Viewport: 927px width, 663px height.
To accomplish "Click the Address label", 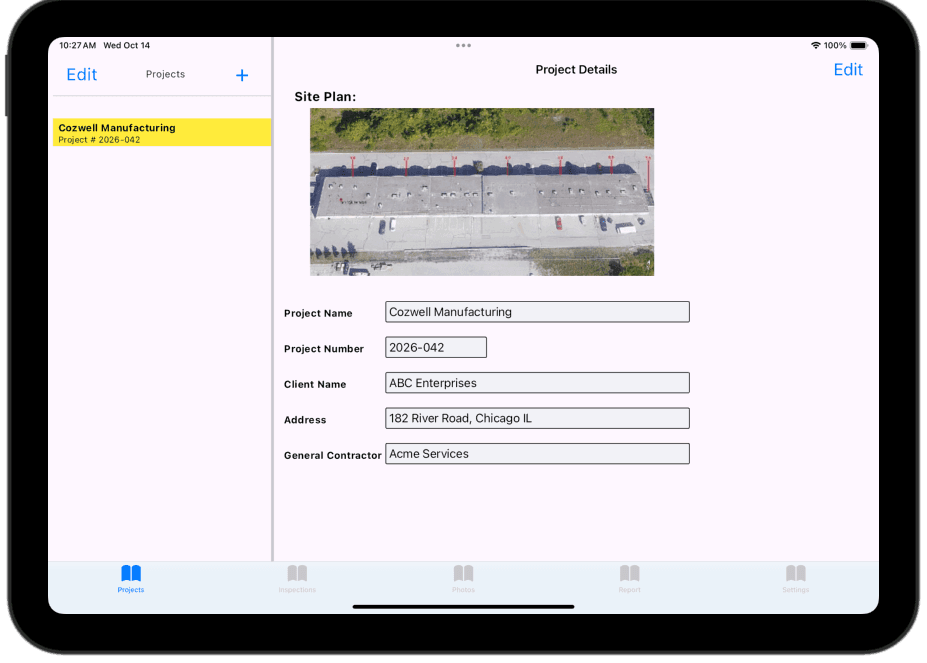I will tap(304, 420).
